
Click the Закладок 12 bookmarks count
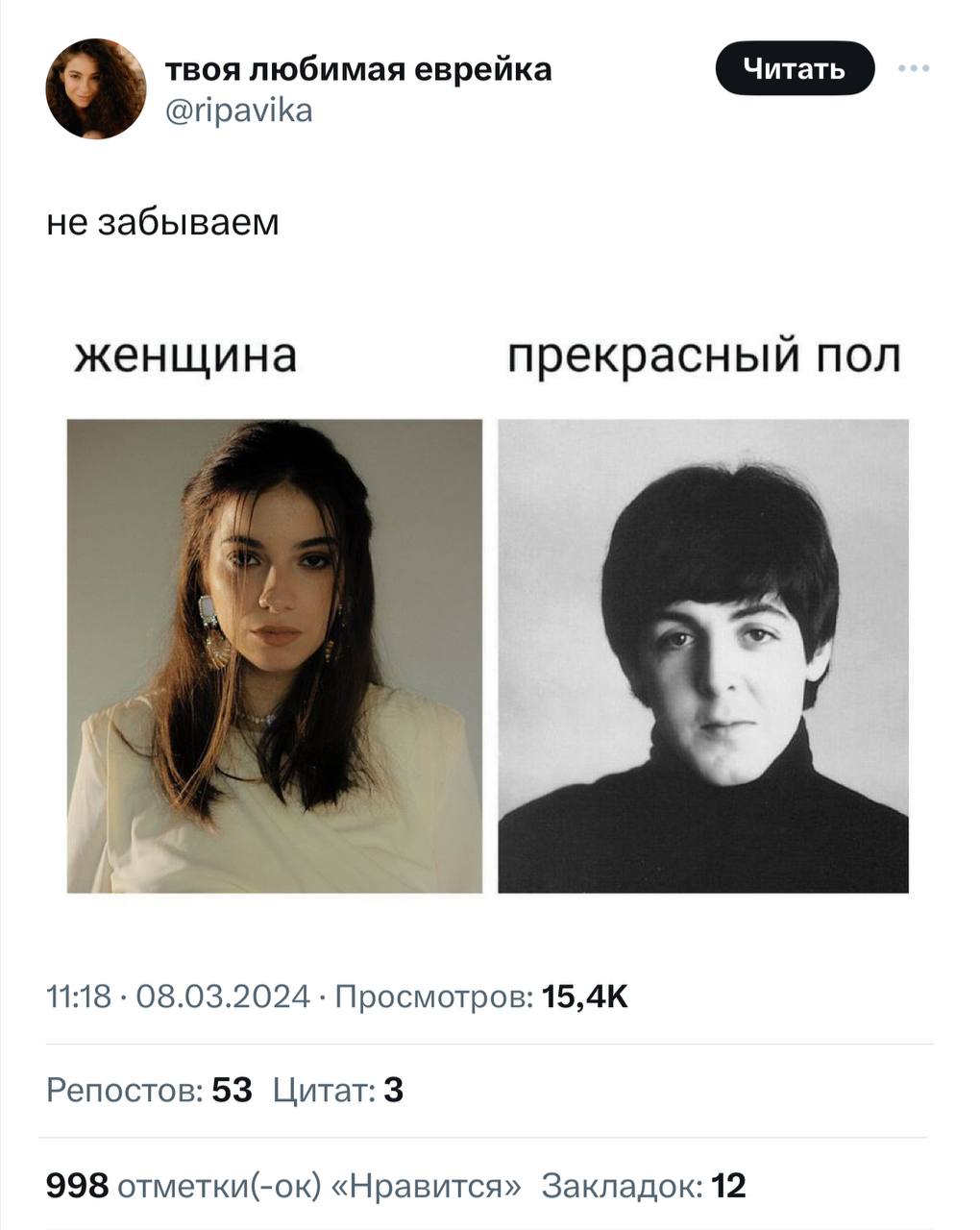644,1186
